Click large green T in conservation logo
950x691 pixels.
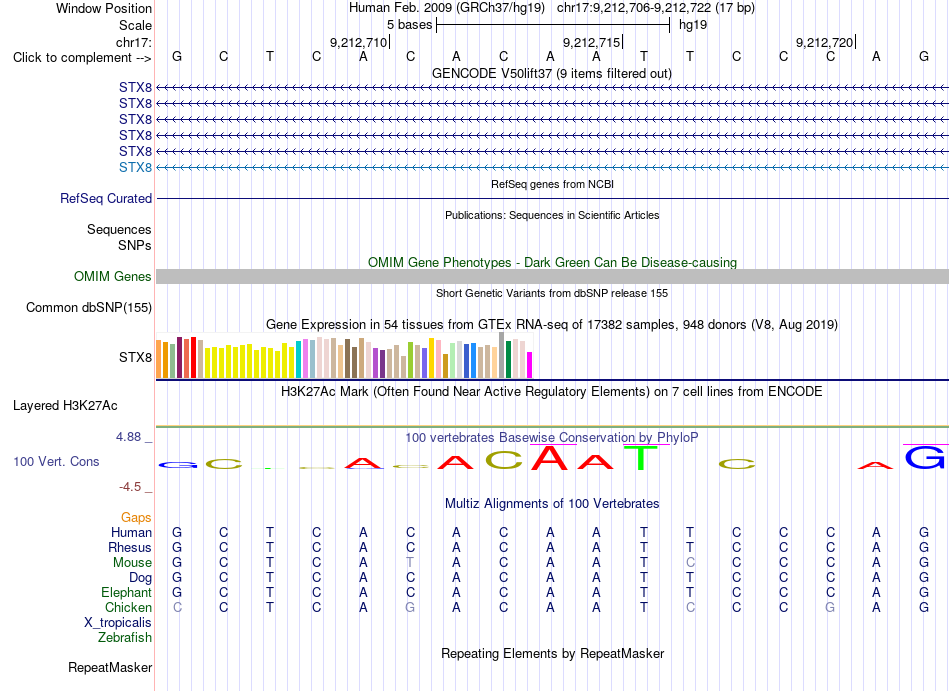click(x=641, y=458)
